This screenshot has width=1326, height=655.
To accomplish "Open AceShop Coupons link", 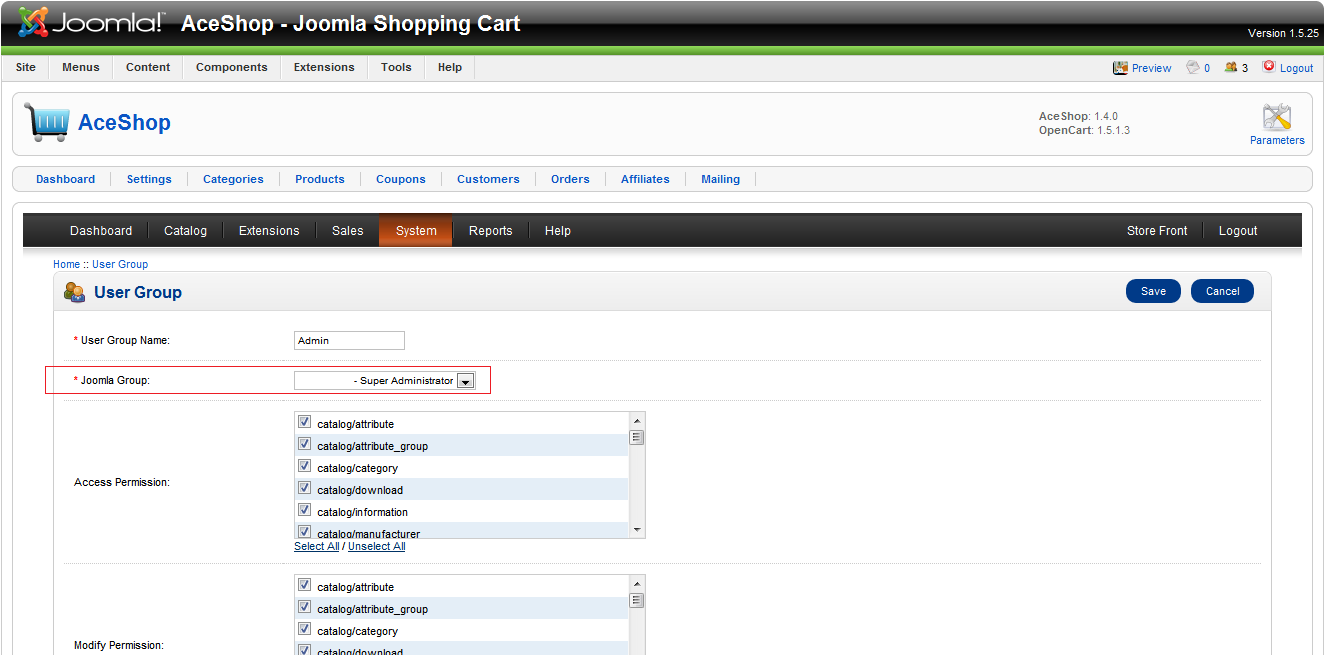I will point(401,179).
